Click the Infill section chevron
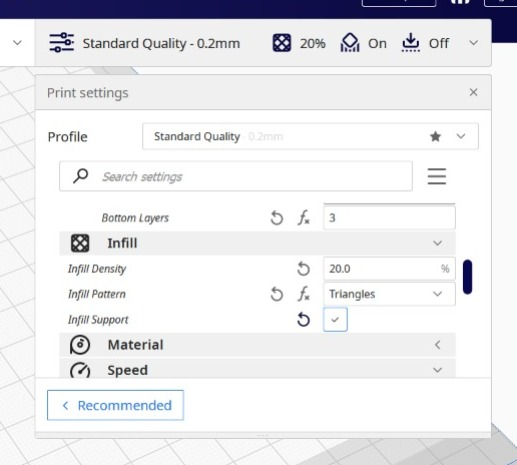This screenshot has width=517, height=465. pyautogui.click(x=437, y=243)
